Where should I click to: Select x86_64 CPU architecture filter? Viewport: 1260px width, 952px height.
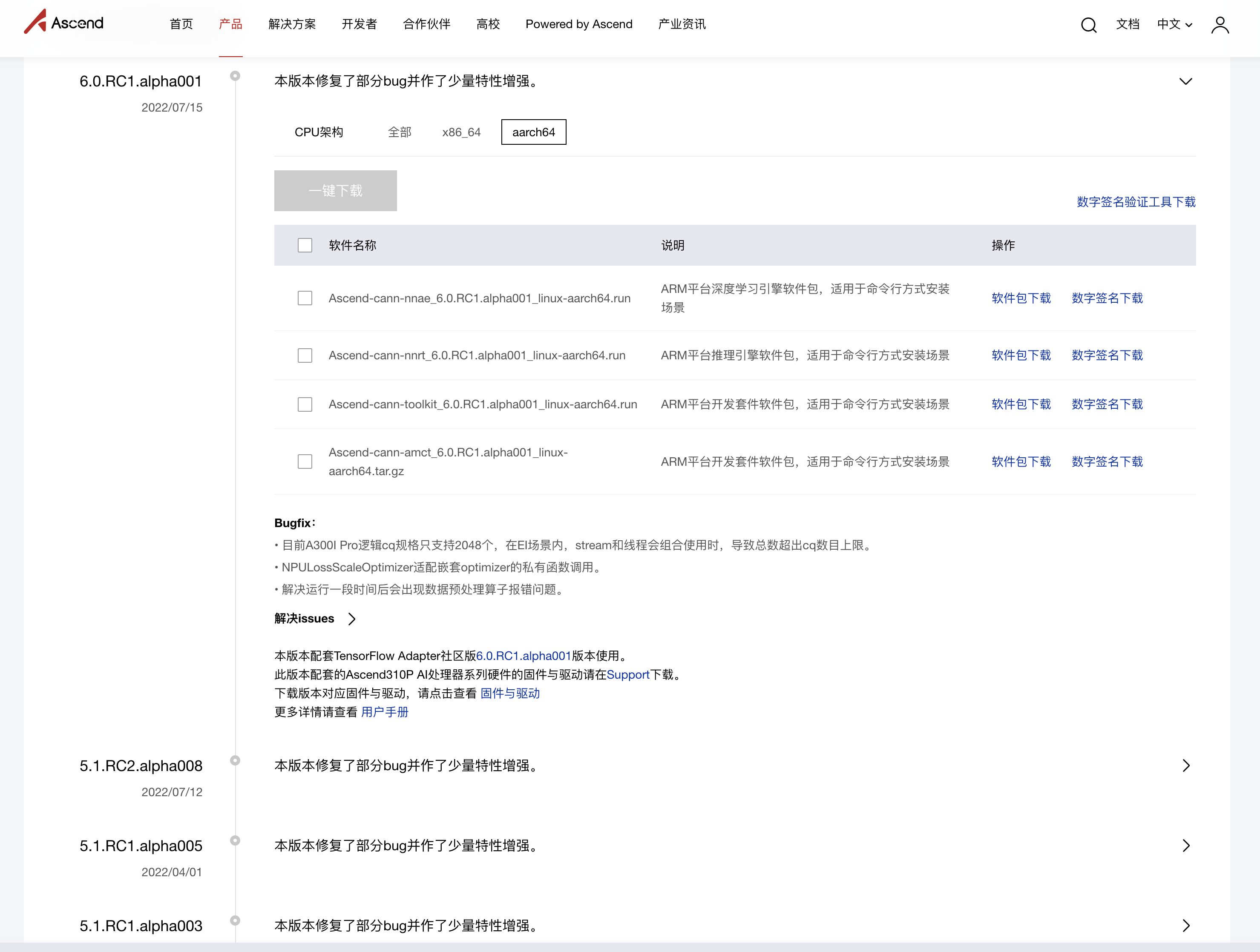[461, 132]
